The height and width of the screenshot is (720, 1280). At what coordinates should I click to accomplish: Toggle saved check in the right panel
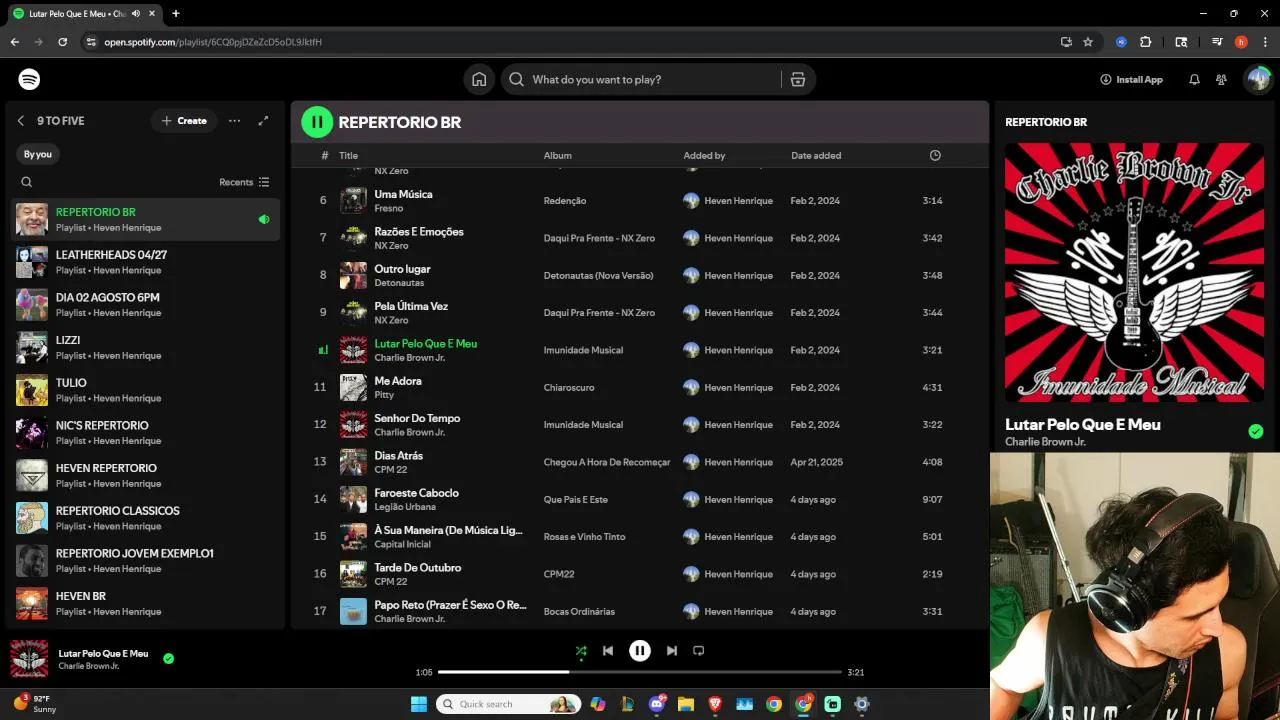click(1256, 432)
